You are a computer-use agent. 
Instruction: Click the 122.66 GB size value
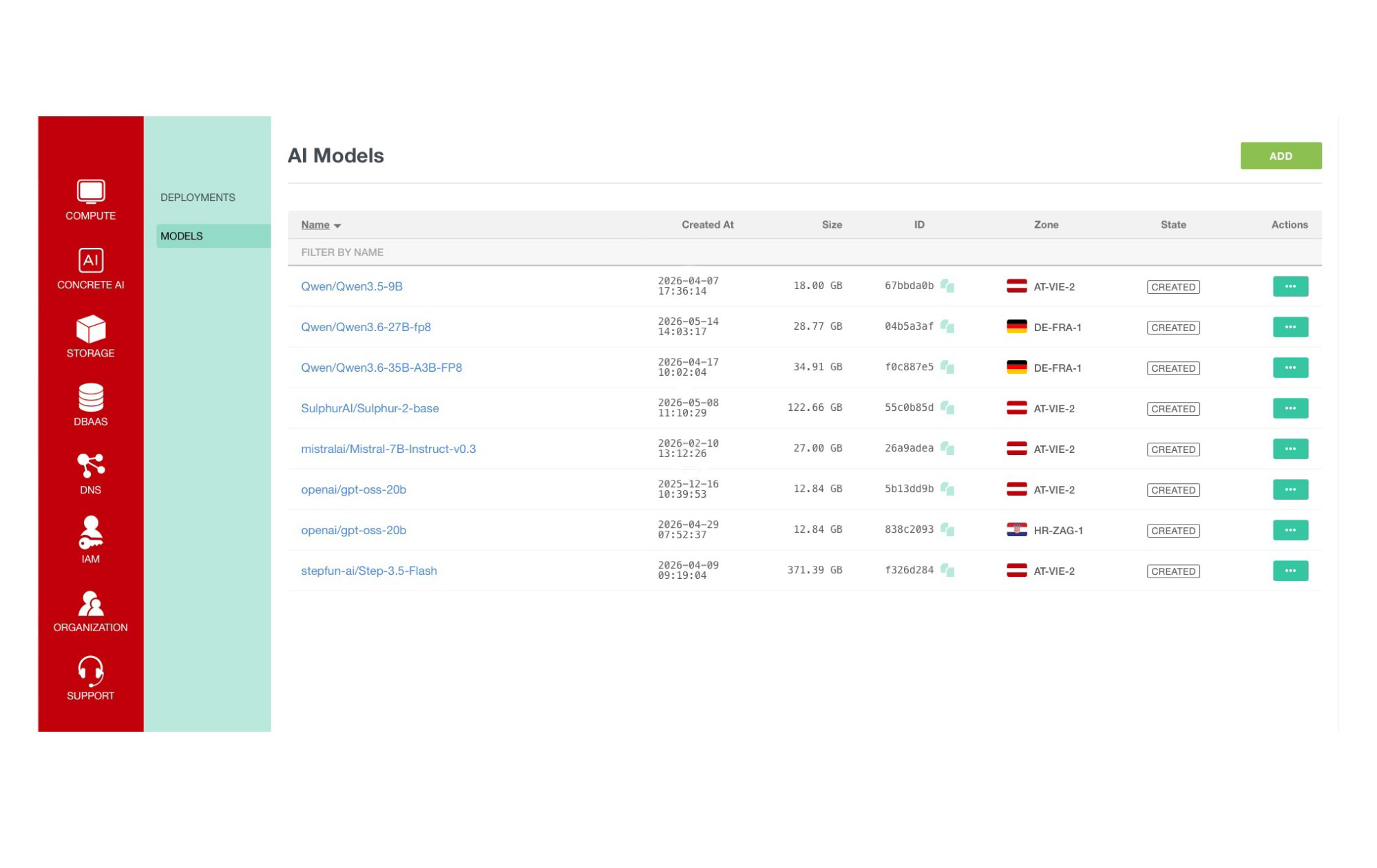click(x=815, y=407)
